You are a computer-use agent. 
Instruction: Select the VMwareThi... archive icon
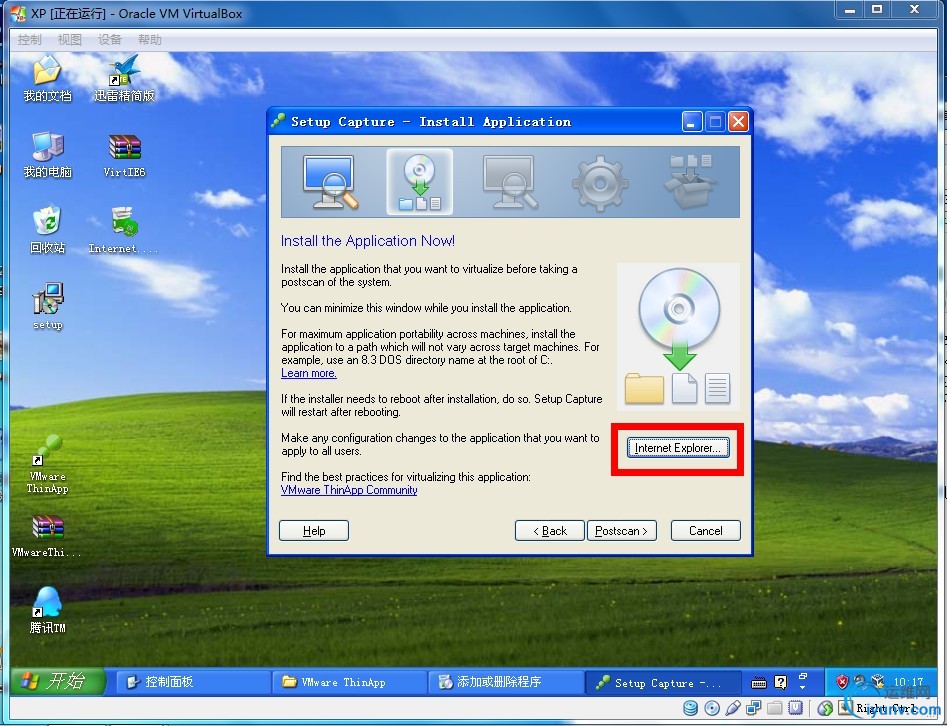point(47,536)
